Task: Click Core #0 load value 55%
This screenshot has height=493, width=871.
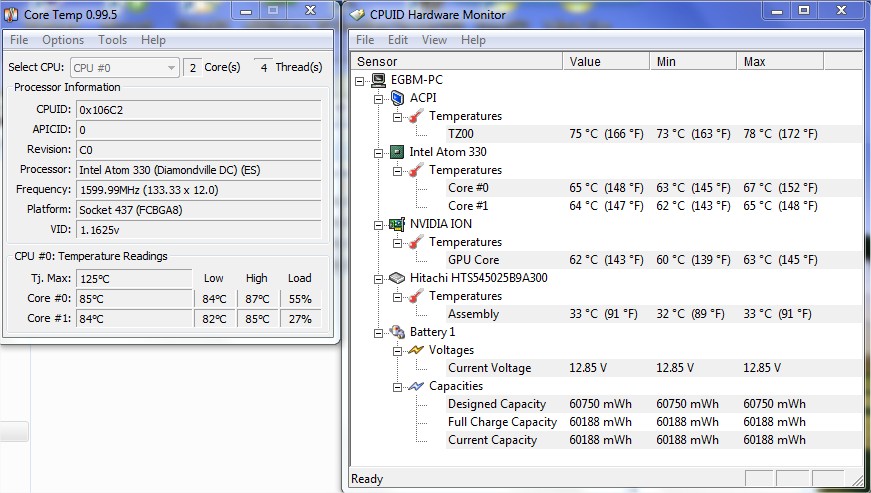Action: click(x=300, y=299)
